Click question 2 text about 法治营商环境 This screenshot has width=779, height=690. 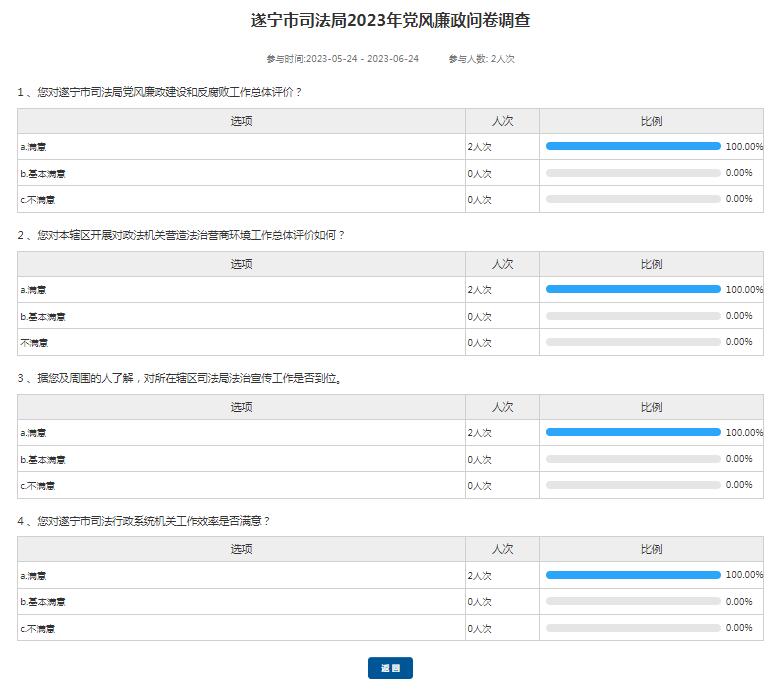click(x=181, y=235)
